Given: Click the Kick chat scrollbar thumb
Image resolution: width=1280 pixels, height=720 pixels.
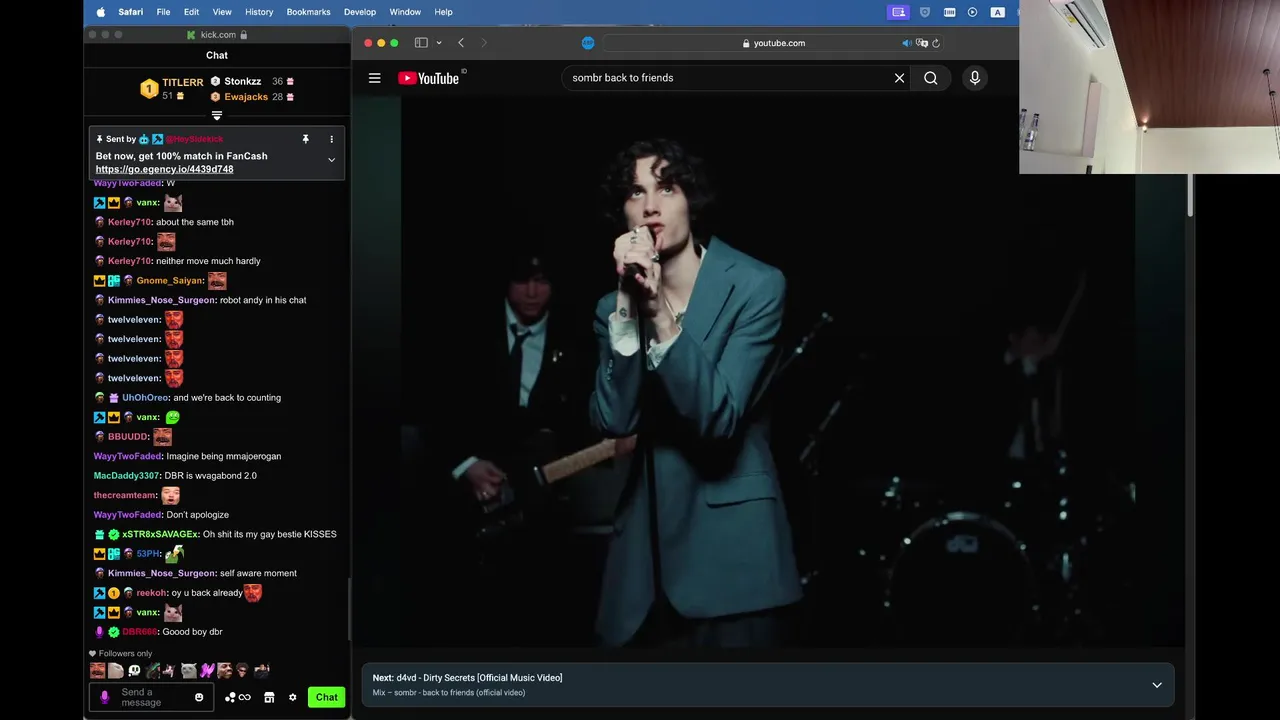Looking at the screenshot, I should tap(349, 608).
